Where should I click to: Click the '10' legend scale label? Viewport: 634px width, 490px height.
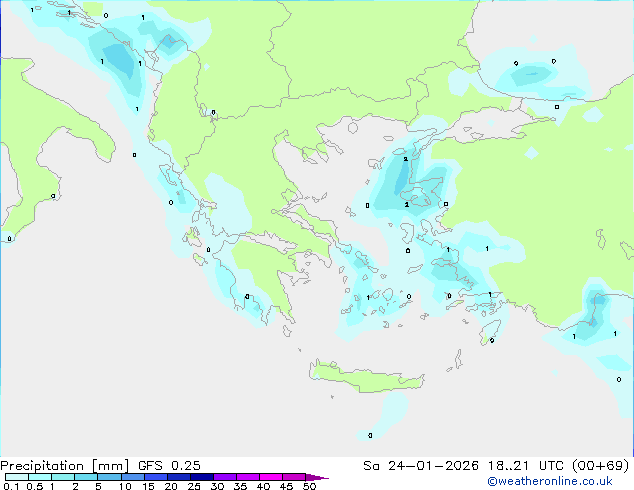pos(125,486)
